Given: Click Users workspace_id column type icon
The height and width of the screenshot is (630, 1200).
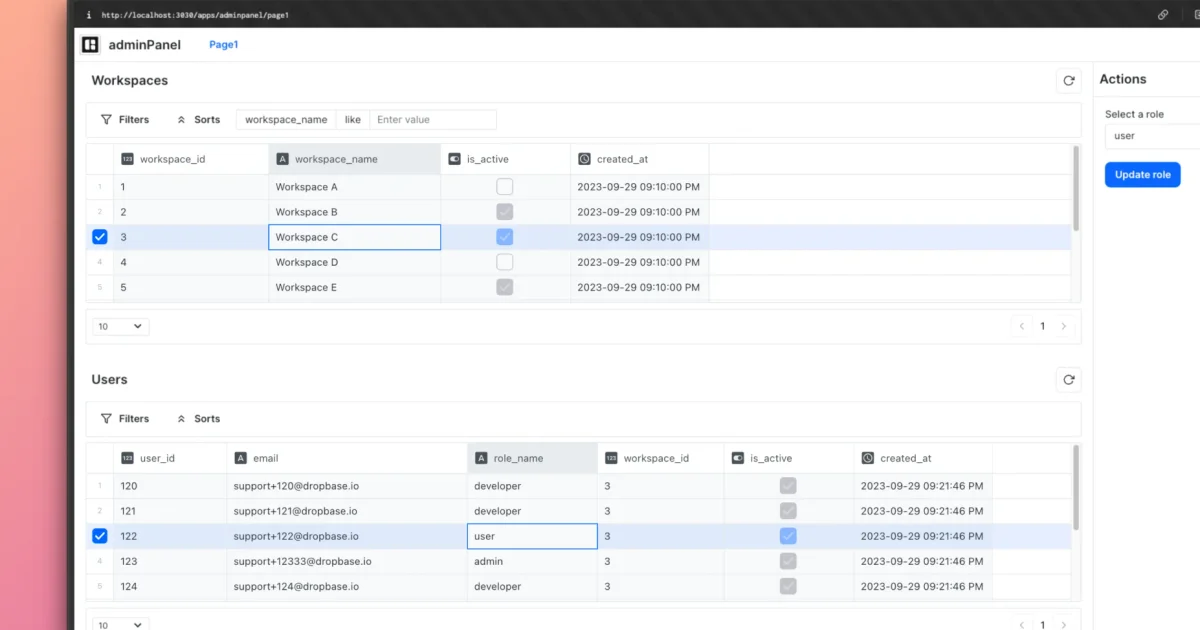Looking at the screenshot, I should pos(611,458).
